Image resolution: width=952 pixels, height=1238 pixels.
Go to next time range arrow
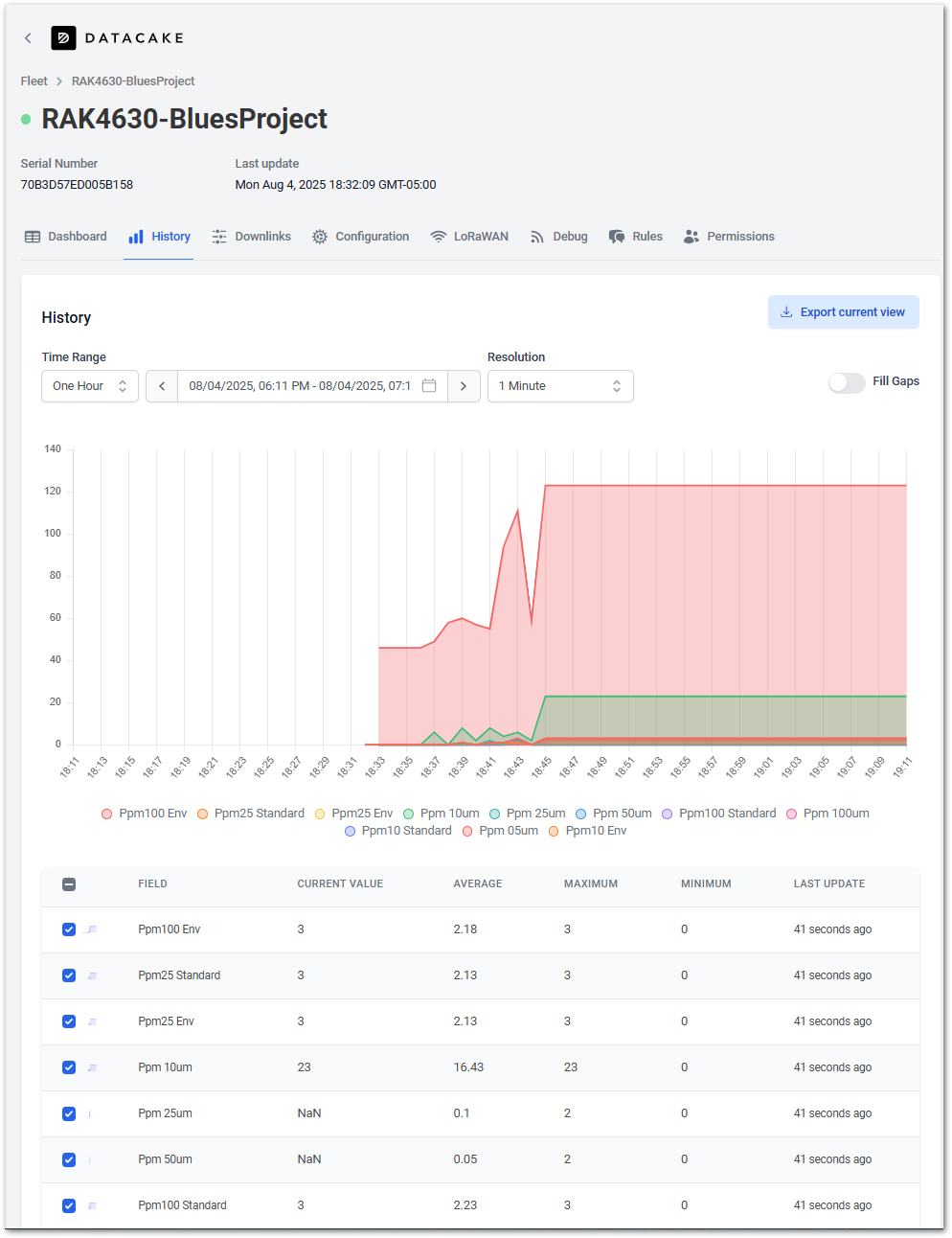(464, 386)
